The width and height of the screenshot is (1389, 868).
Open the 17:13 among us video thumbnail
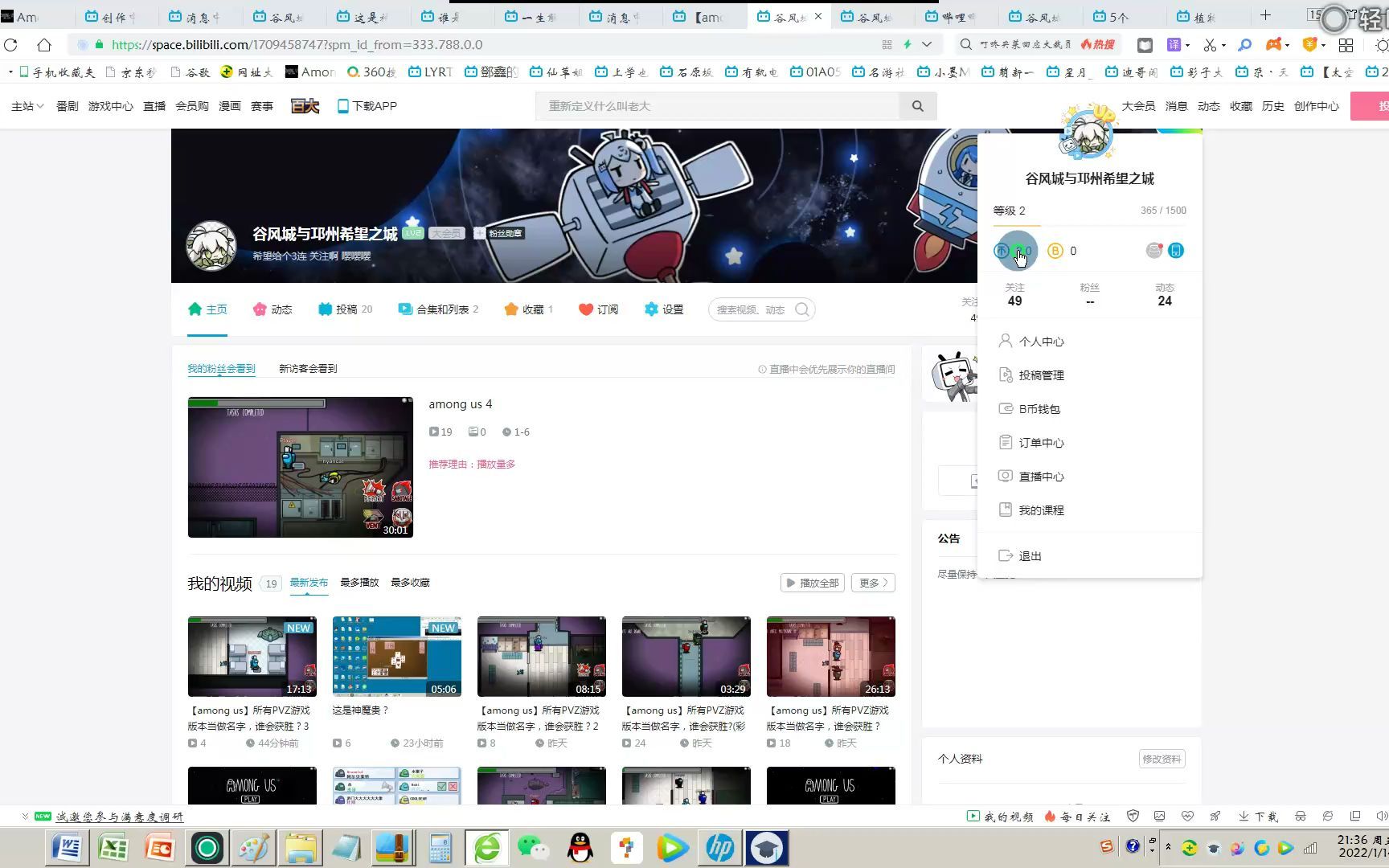(252, 657)
